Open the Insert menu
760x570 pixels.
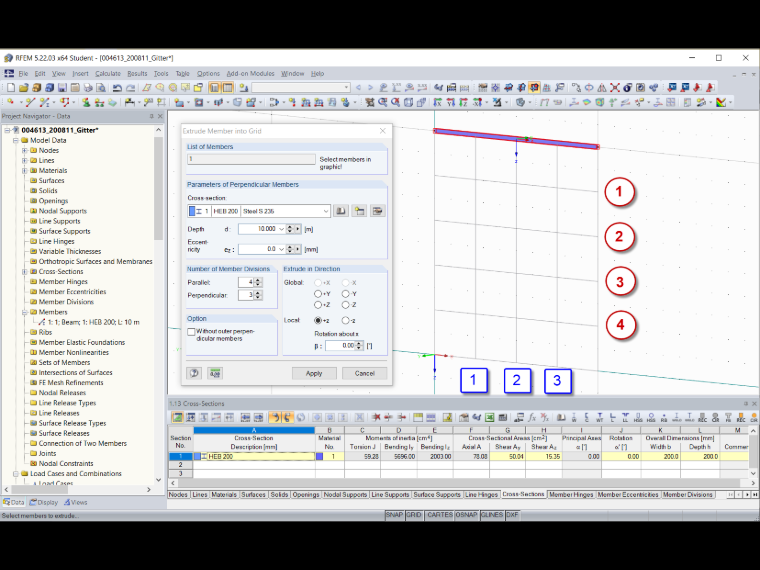pyautogui.click(x=80, y=74)
